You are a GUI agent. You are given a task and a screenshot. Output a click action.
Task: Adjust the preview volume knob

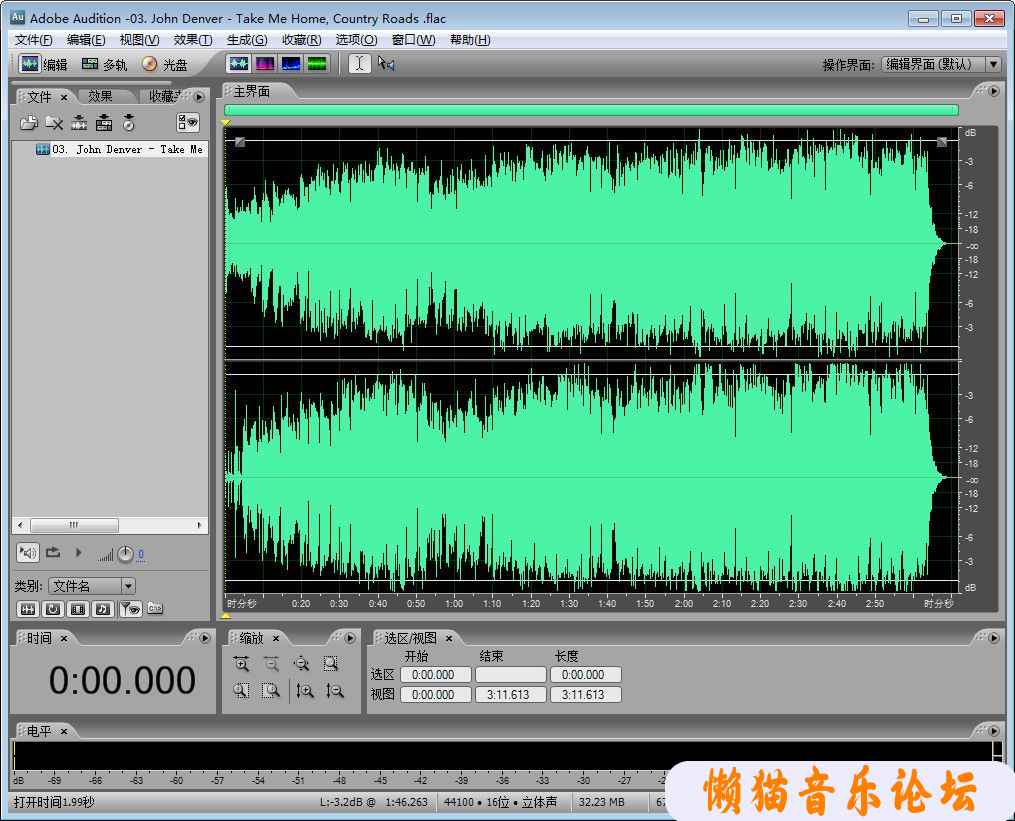pyautogui.click(x=126, y=554)
